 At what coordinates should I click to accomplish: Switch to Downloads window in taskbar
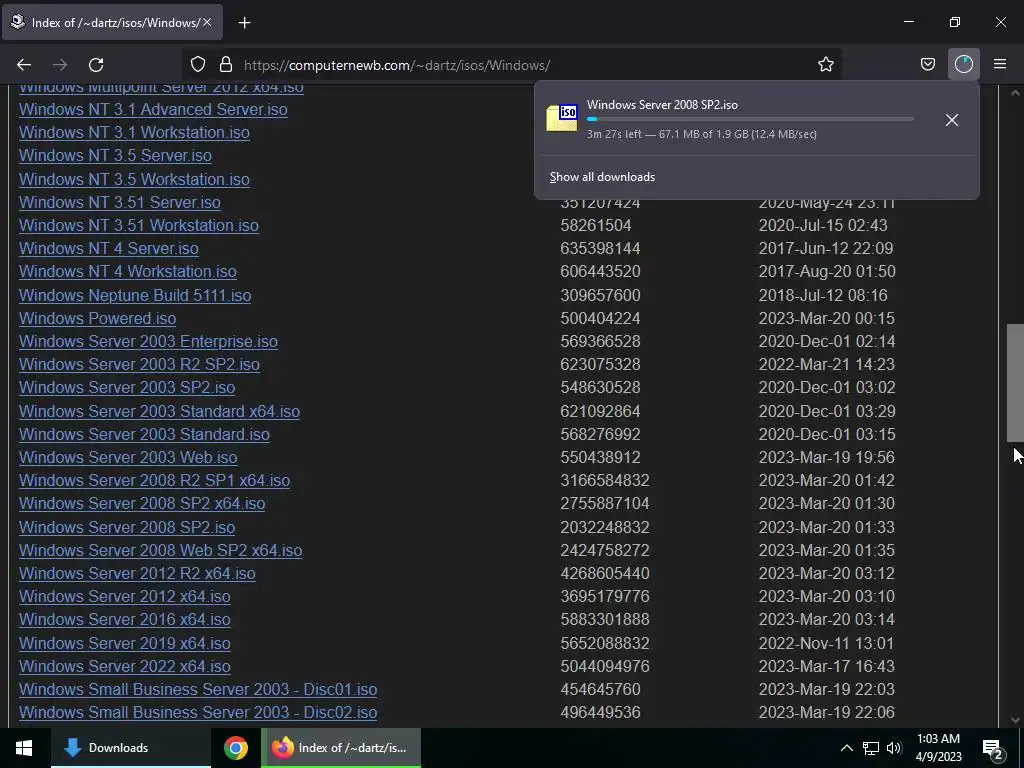pyautogui.click(x=131, y=748)
